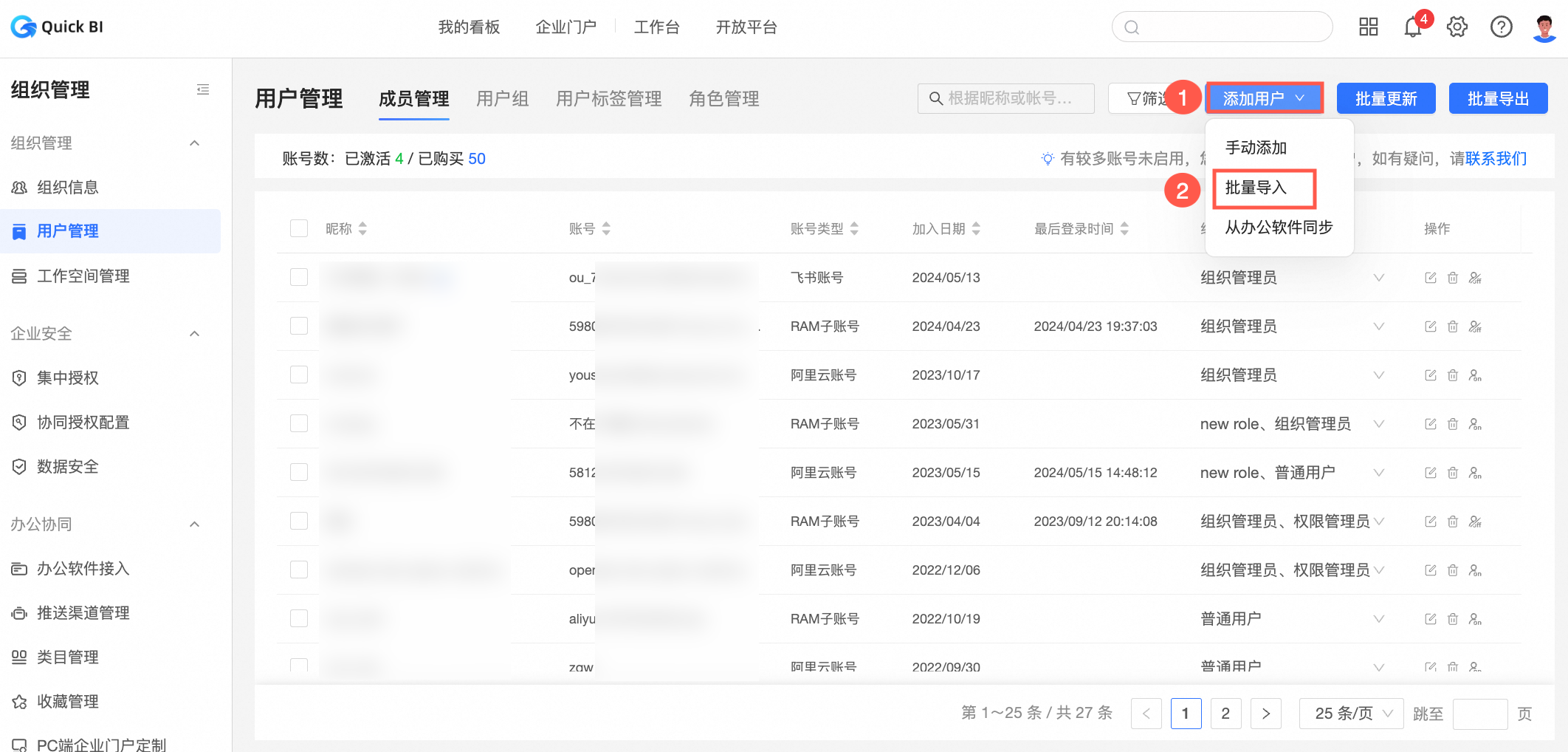Delete the user joined 2023/05/15
This screenshot has height=752, width=1568.
tap(1453, 473)
